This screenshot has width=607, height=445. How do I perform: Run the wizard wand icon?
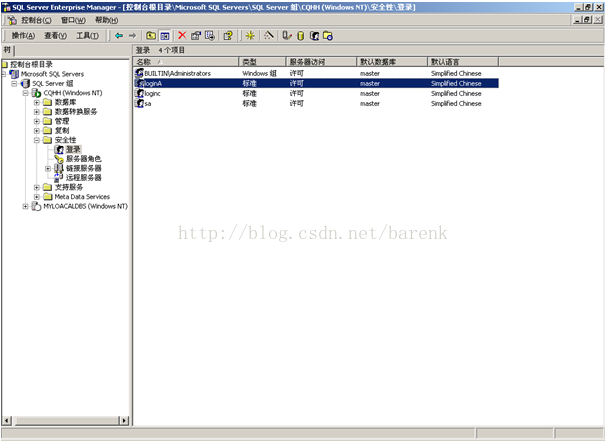(269, 36)
